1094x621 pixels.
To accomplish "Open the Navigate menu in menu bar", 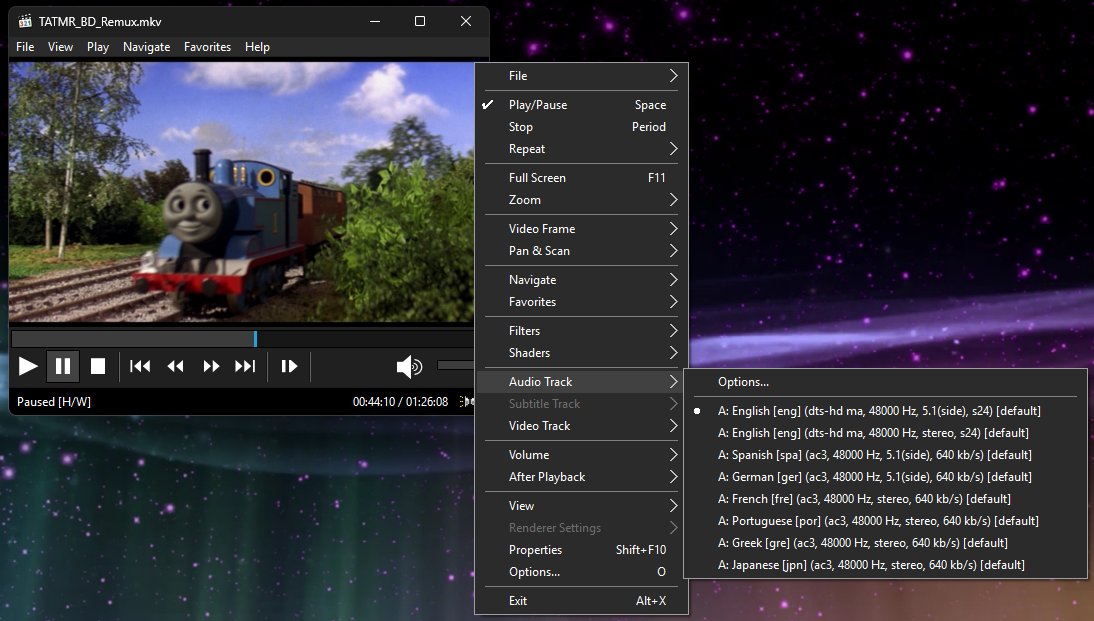I will (147, 47).
